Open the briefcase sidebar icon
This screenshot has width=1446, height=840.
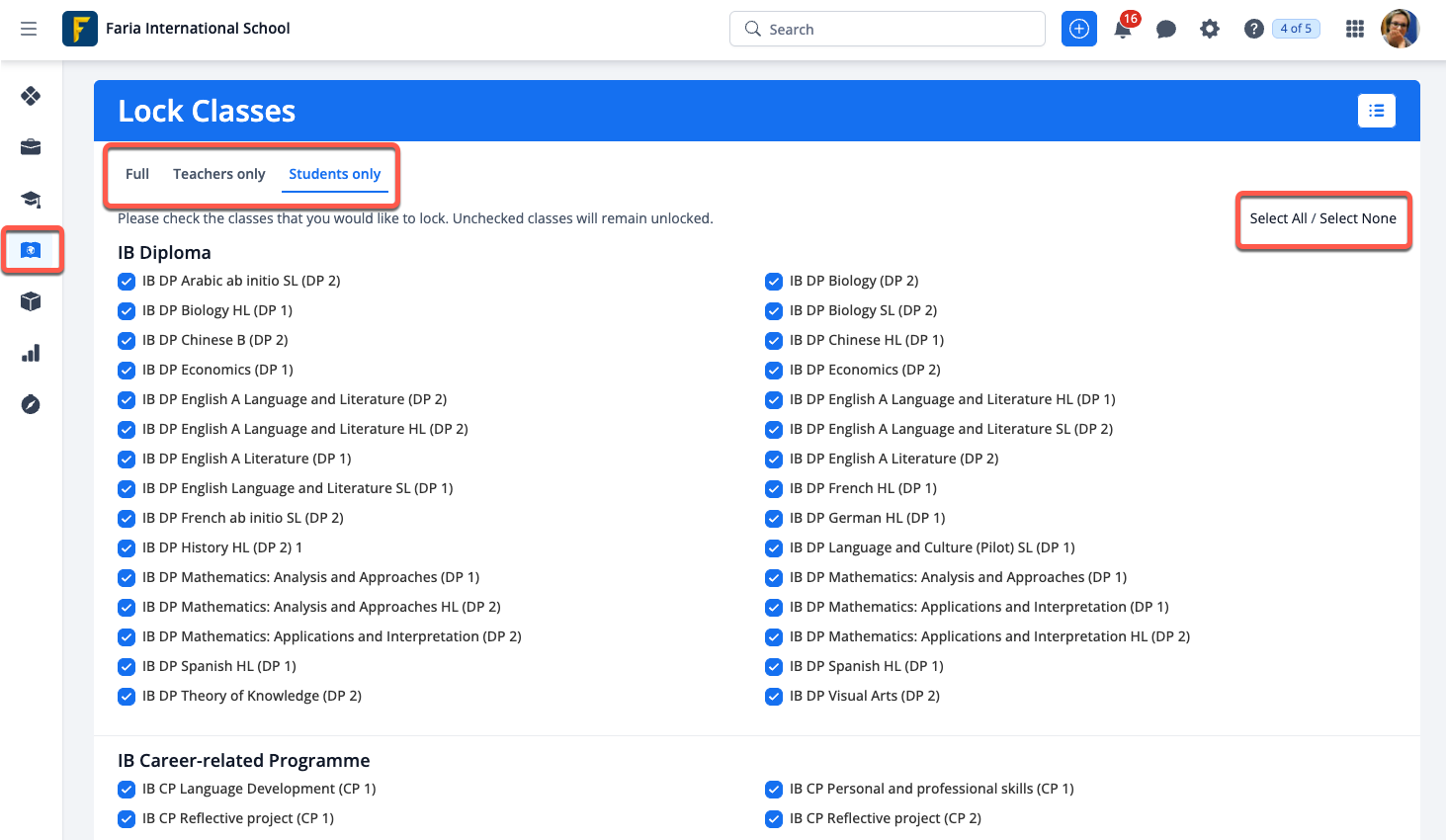[x=31, y=147]
